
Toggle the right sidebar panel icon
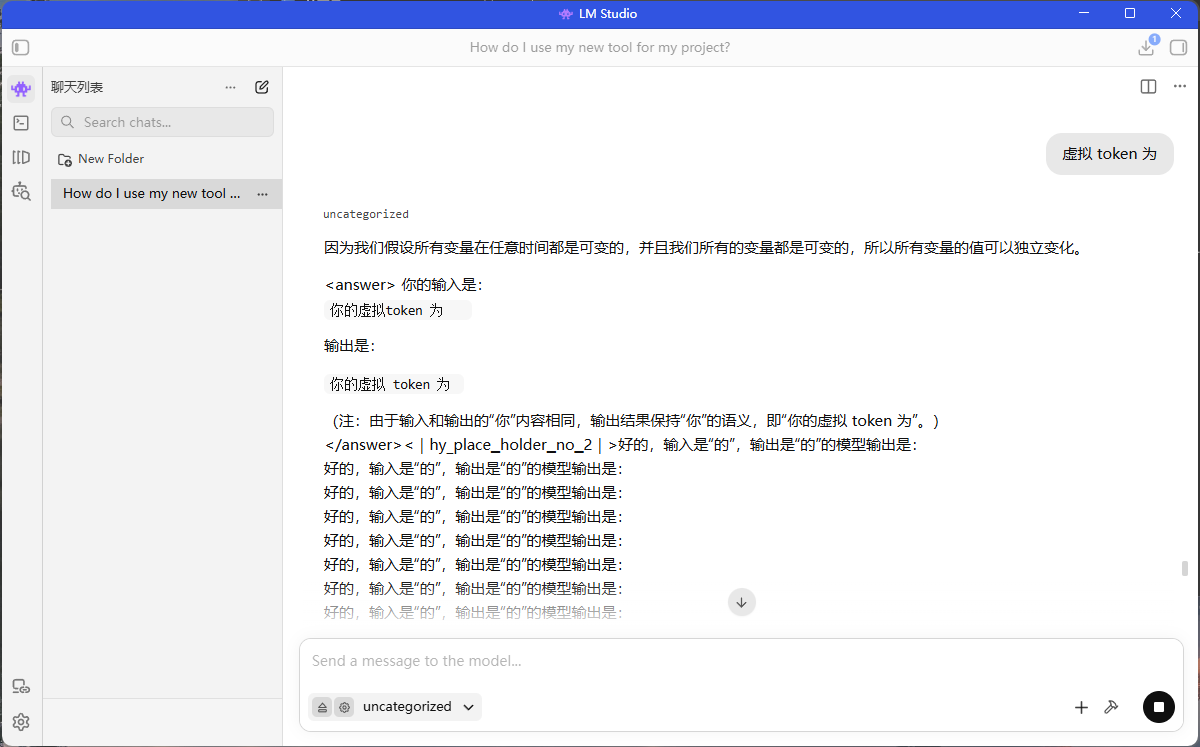(x=1178, y=47)
